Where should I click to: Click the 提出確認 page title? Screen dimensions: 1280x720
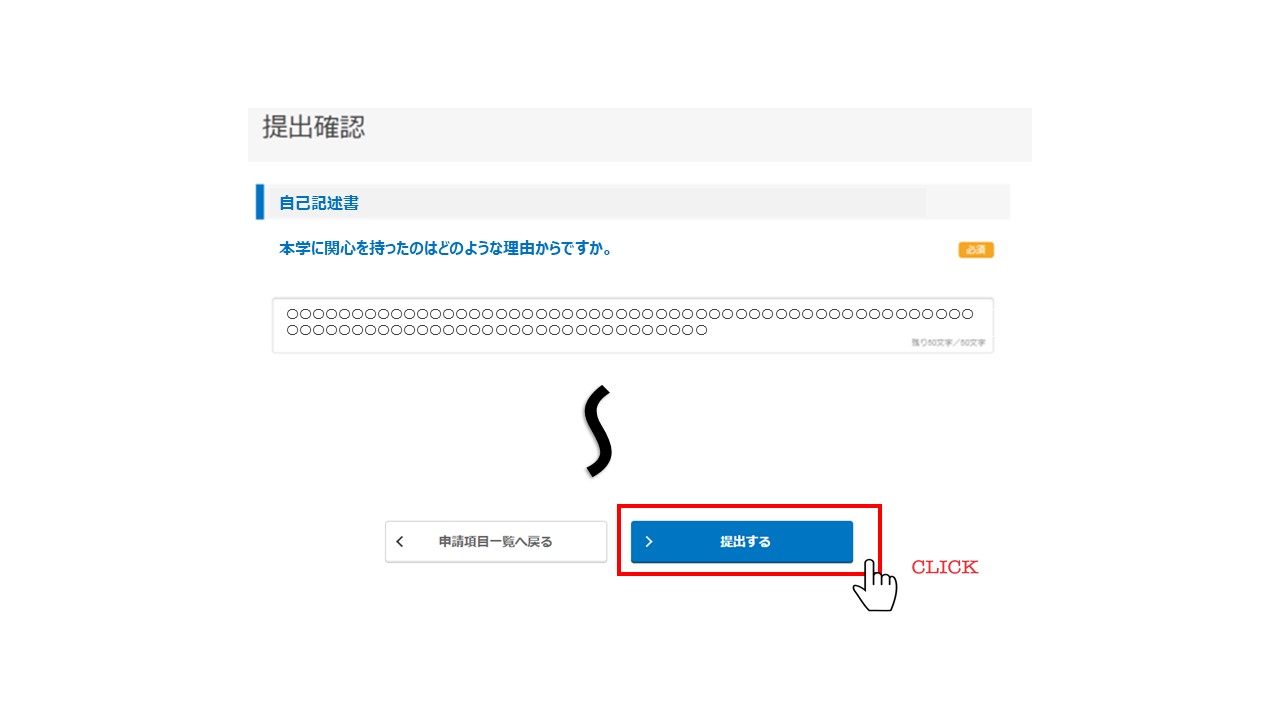coord(314,127)
